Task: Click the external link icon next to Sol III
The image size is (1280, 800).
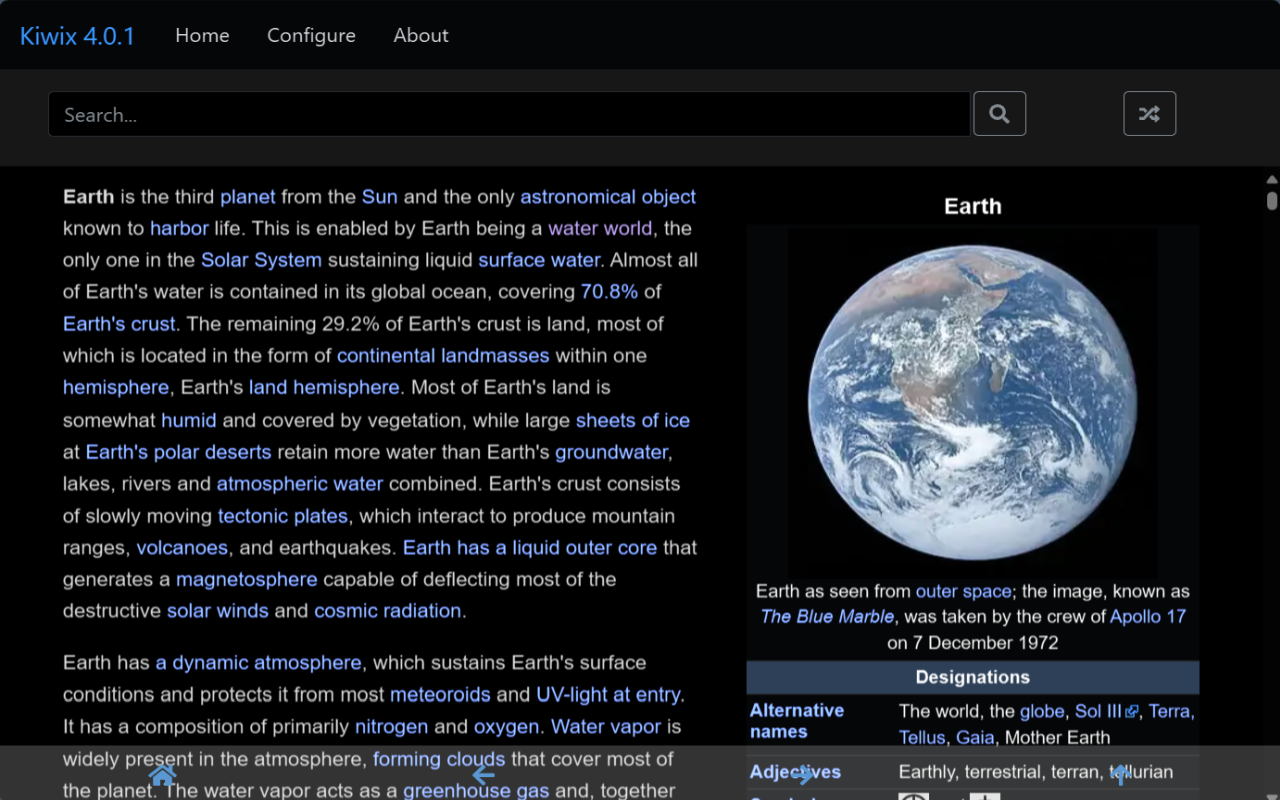Action: pos(1131,711)
